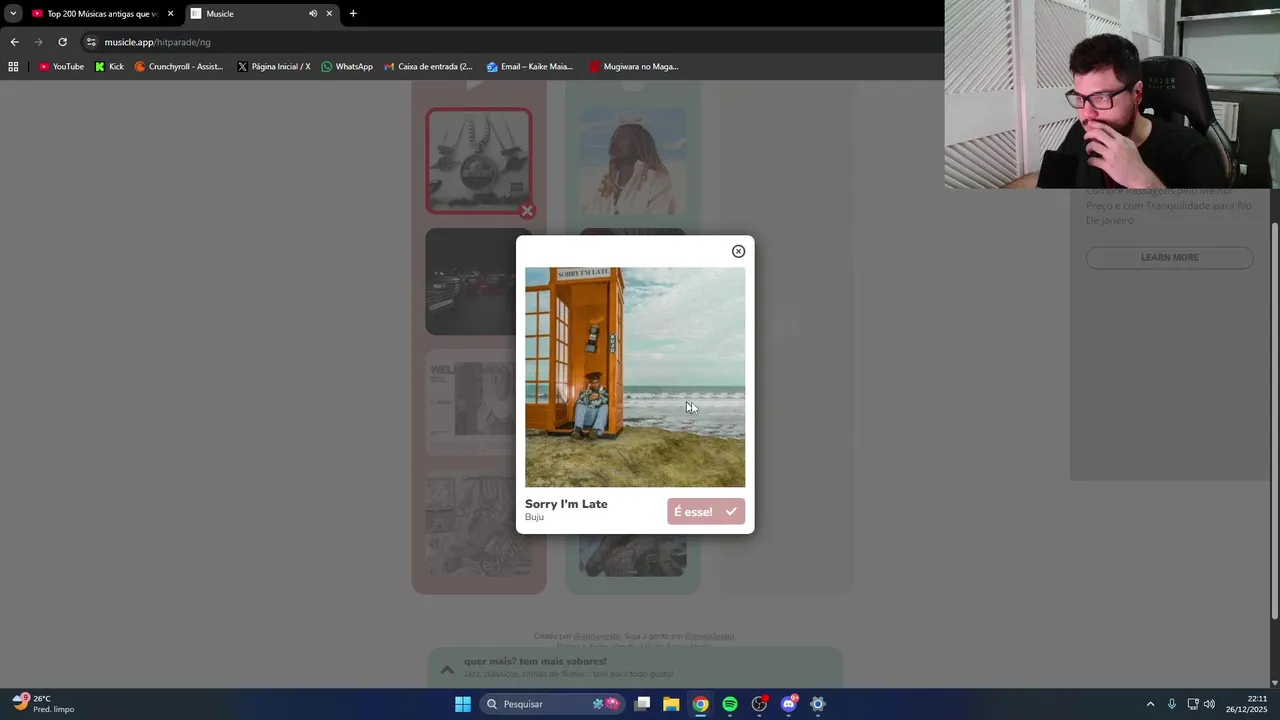Screen dimensions: 1280x720
Task: Open Spotify from taskbar
Action: click(x=730, y=704)
